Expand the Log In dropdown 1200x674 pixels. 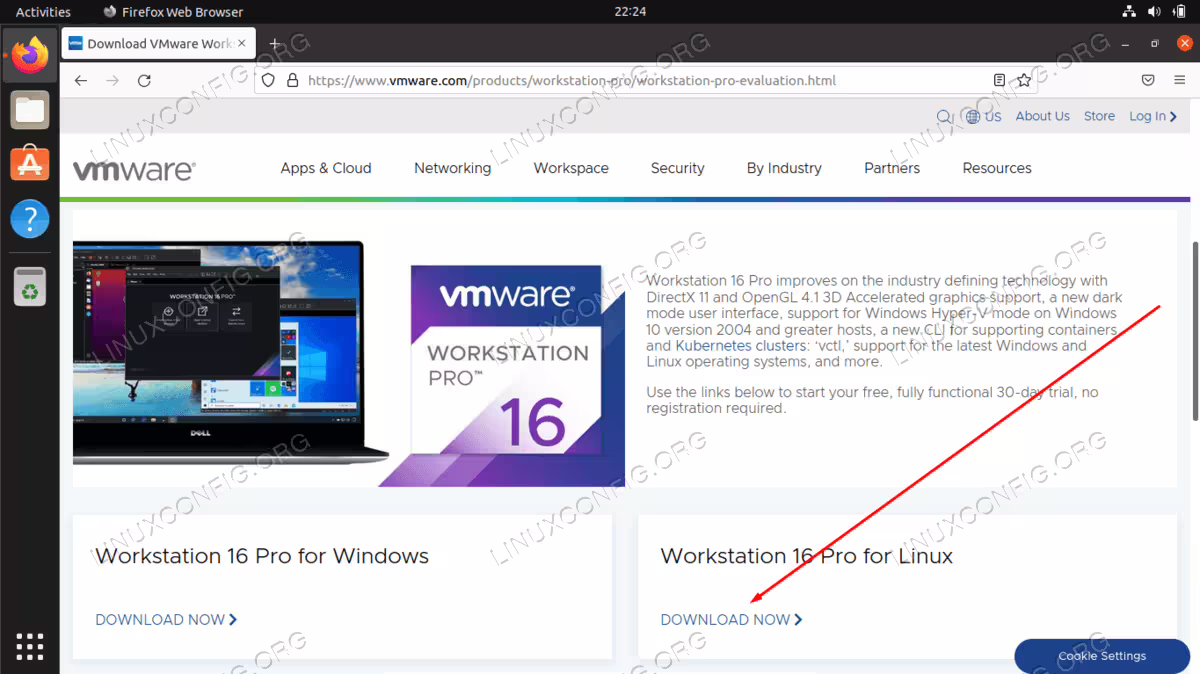pos(1153,116)
